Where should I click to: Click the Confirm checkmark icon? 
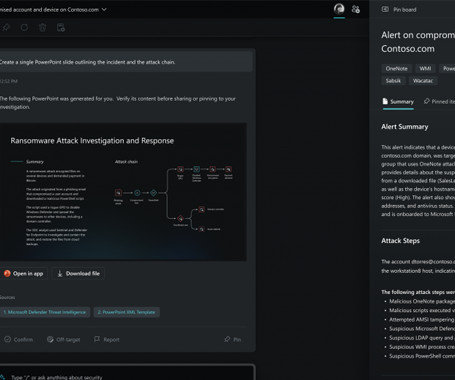click(7, 339)
